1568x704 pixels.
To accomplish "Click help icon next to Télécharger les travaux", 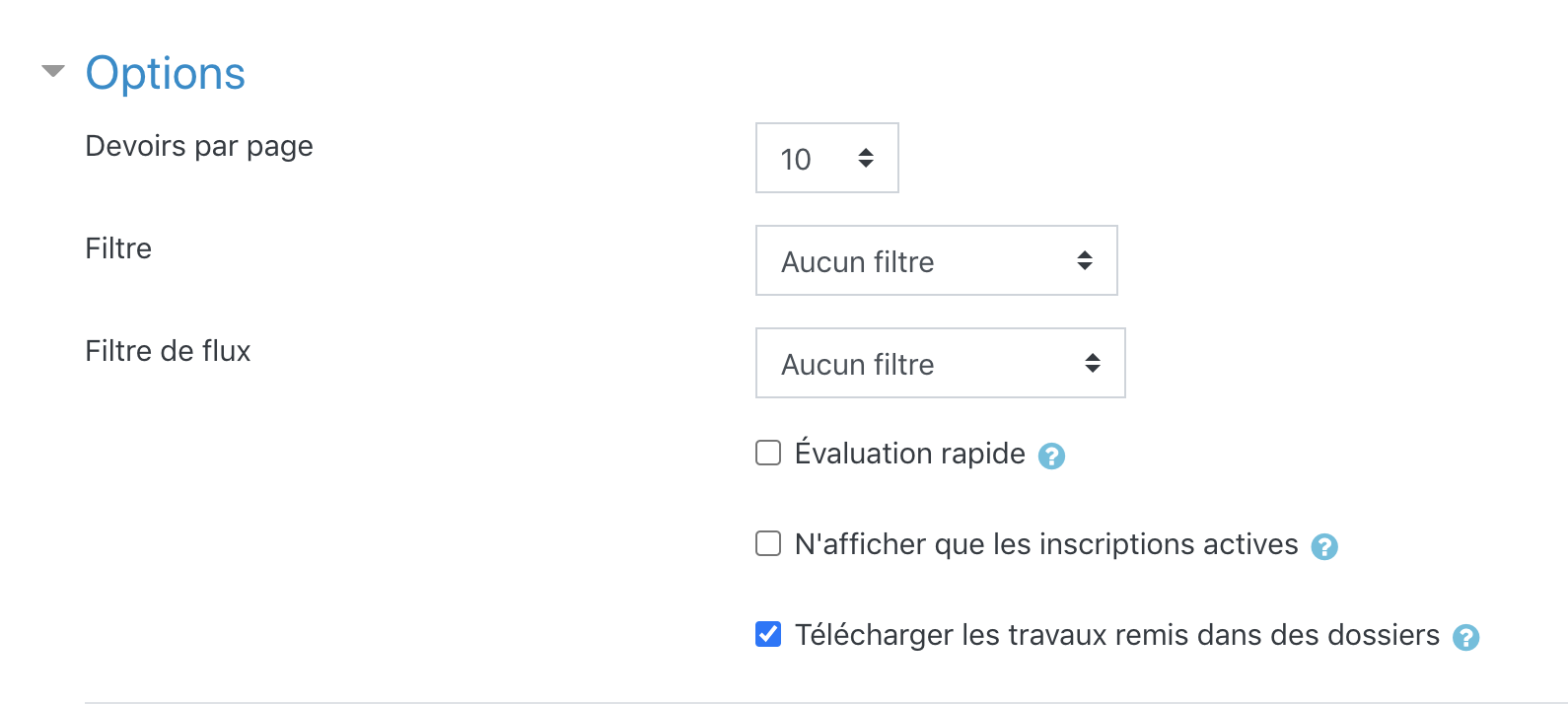I will [x=1466, y=637].
